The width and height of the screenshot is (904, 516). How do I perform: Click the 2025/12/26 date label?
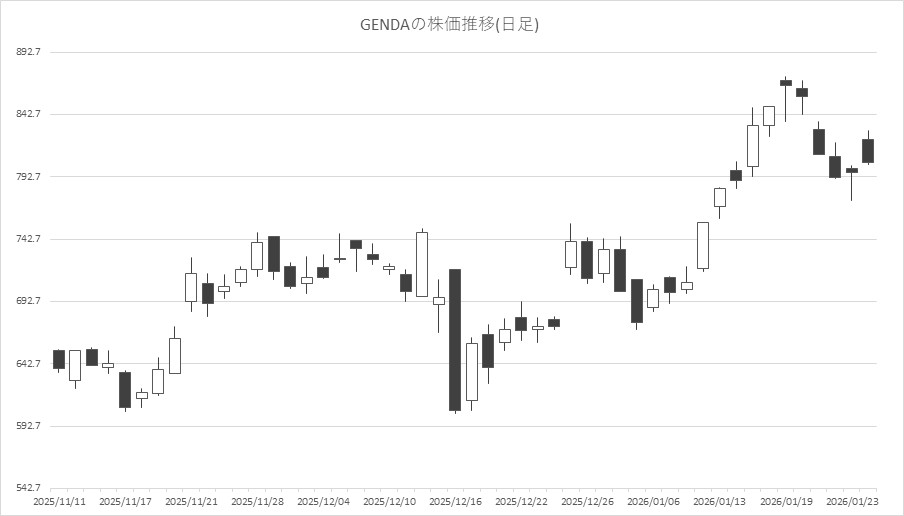587,501
